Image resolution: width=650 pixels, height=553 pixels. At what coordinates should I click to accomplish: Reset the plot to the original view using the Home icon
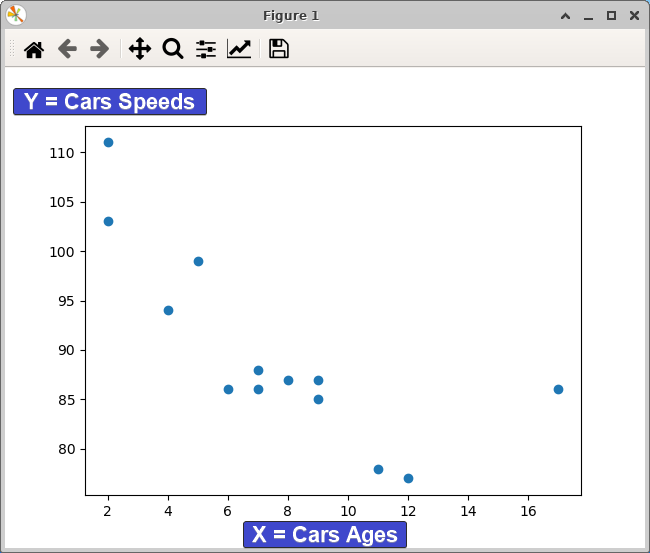point(34,49)
